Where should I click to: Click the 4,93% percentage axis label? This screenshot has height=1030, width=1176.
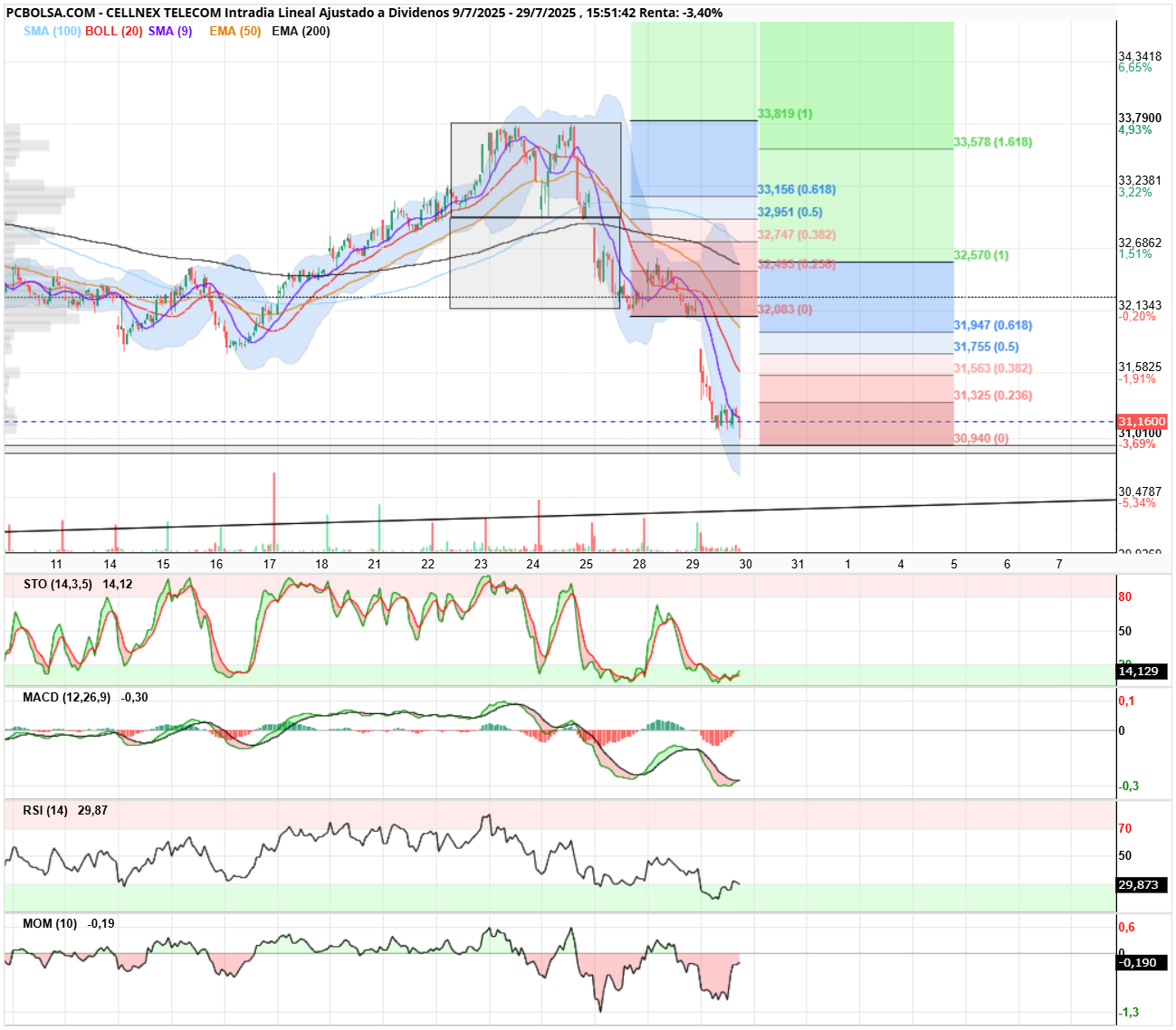click(1135, 130)
